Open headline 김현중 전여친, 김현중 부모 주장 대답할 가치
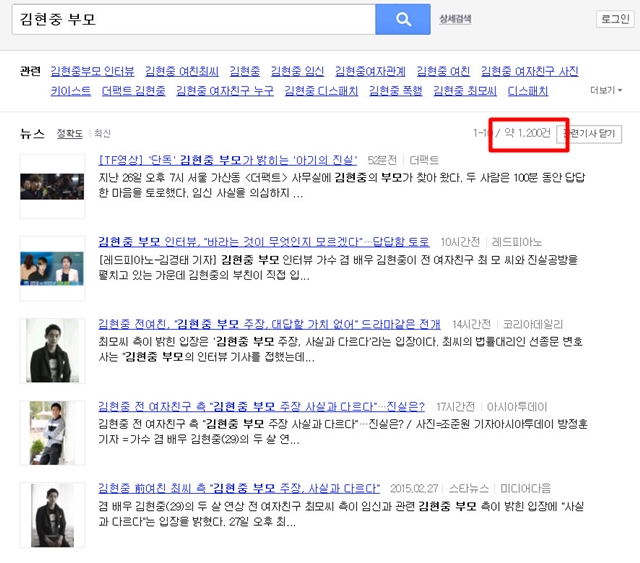Image resolution: width=640 pixels, height=563 pixels. click(x=269, y=324)
